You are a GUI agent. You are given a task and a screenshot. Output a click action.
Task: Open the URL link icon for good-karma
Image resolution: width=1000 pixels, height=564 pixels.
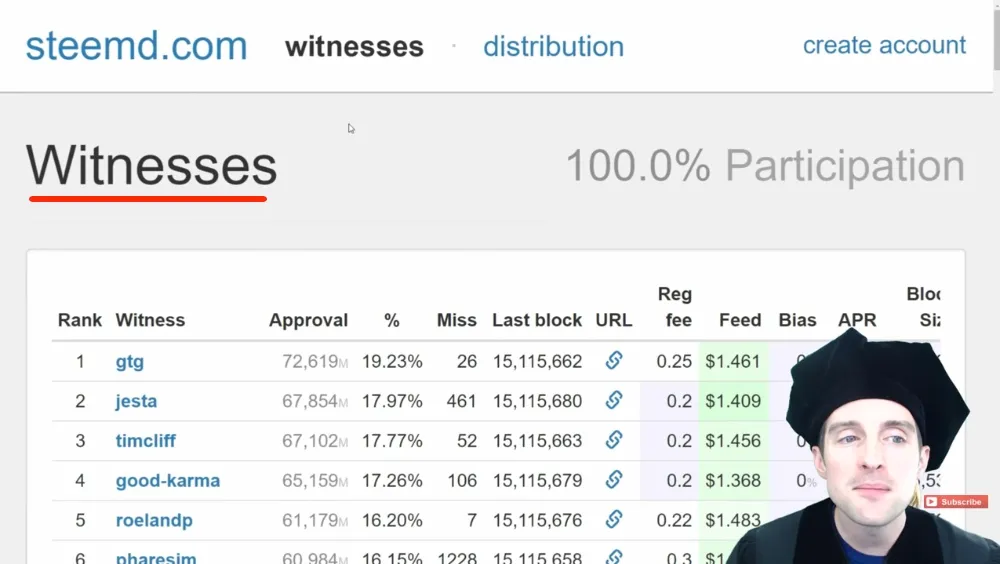(614, 479)
